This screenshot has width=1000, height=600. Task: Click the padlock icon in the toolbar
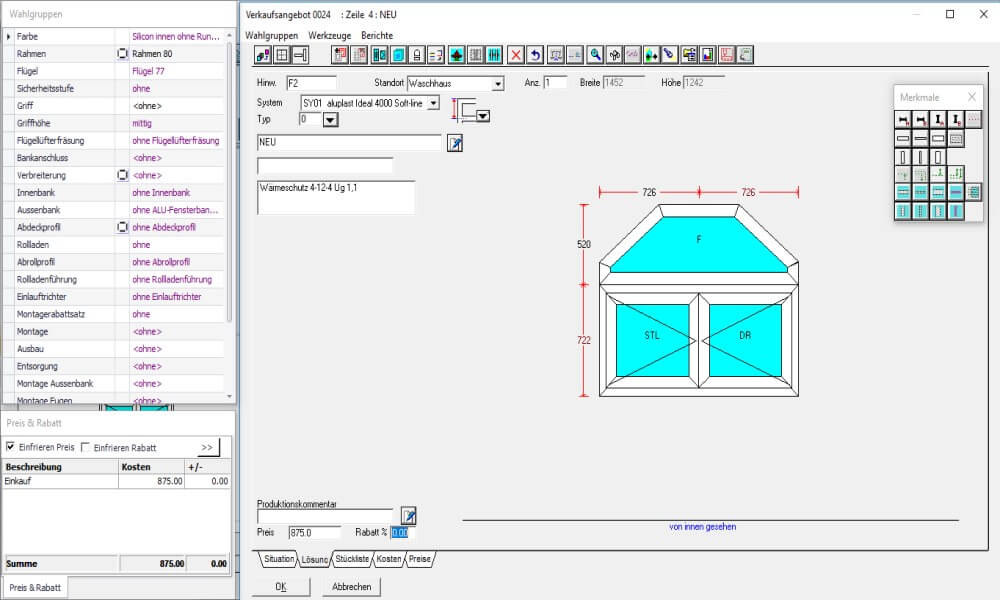point(417,55)
